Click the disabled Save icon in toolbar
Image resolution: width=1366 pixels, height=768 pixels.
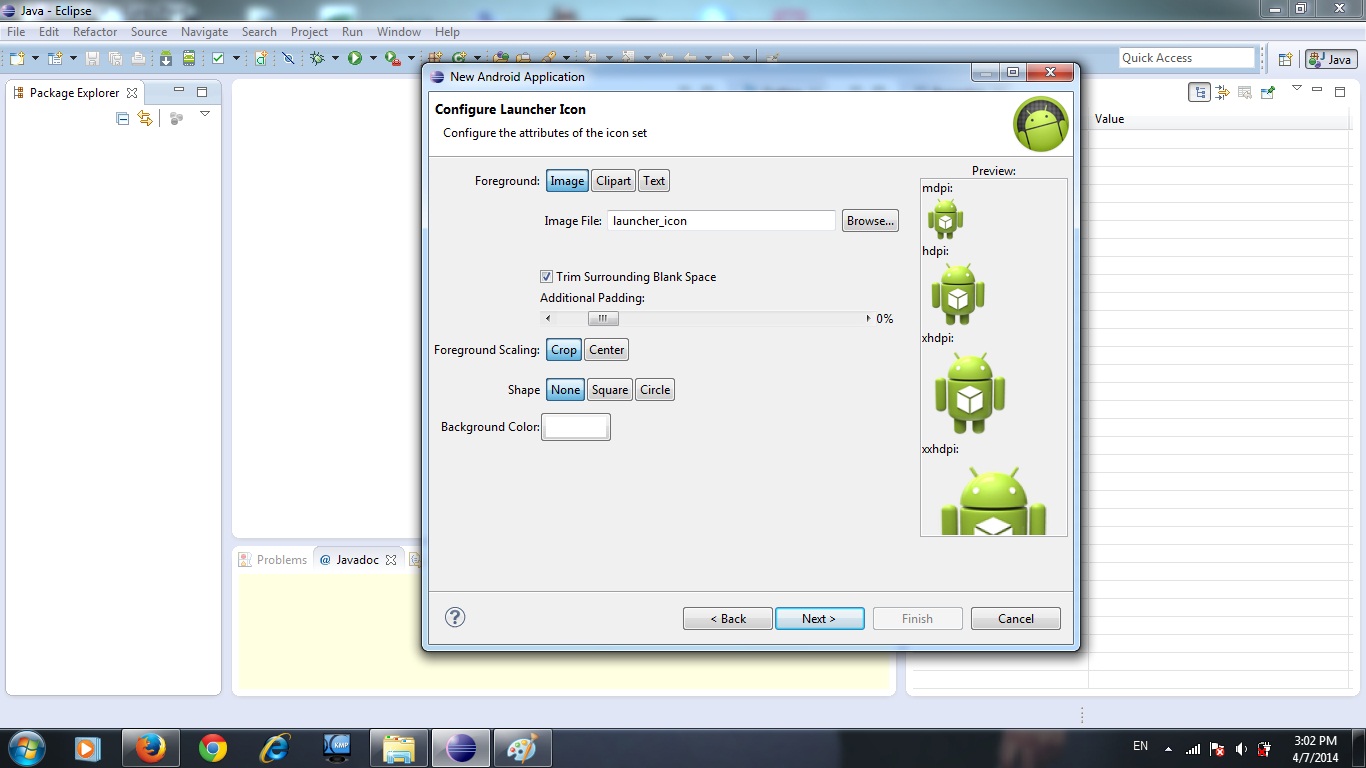coord(92,58)
